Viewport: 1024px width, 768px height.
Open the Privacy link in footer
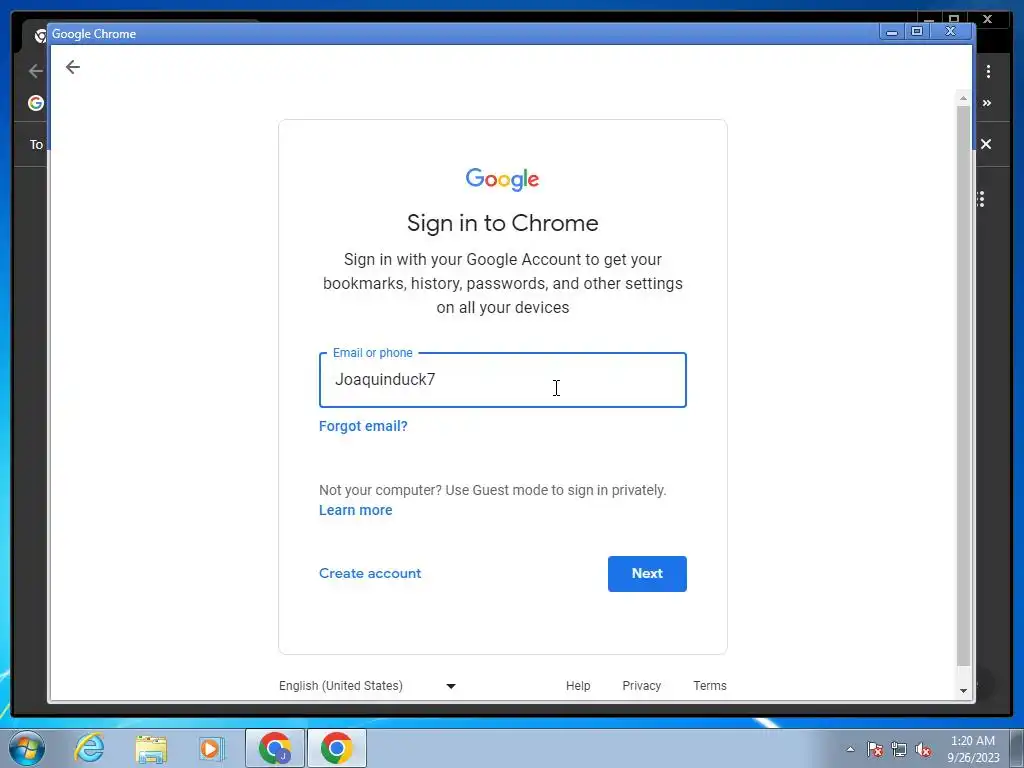point(641,686)
